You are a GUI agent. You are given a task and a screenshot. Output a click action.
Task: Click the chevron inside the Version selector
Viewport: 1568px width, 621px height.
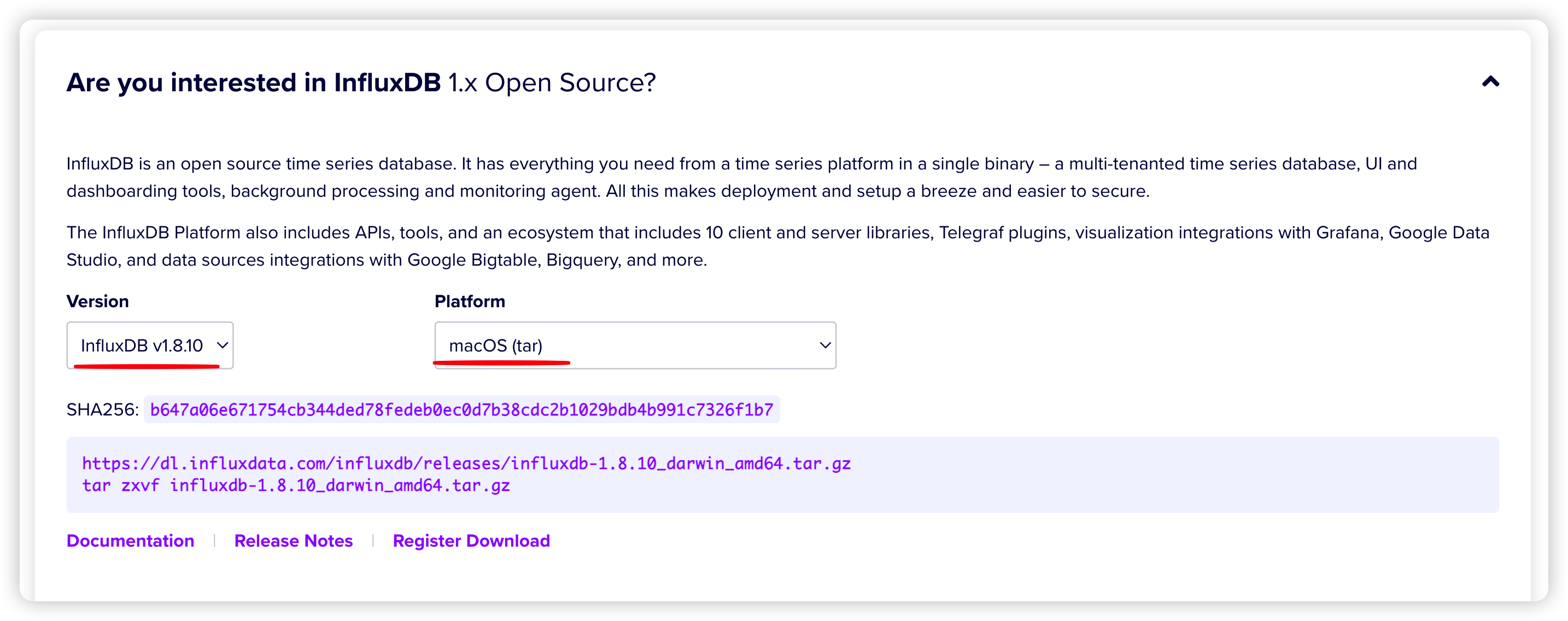tap(223, 344)
